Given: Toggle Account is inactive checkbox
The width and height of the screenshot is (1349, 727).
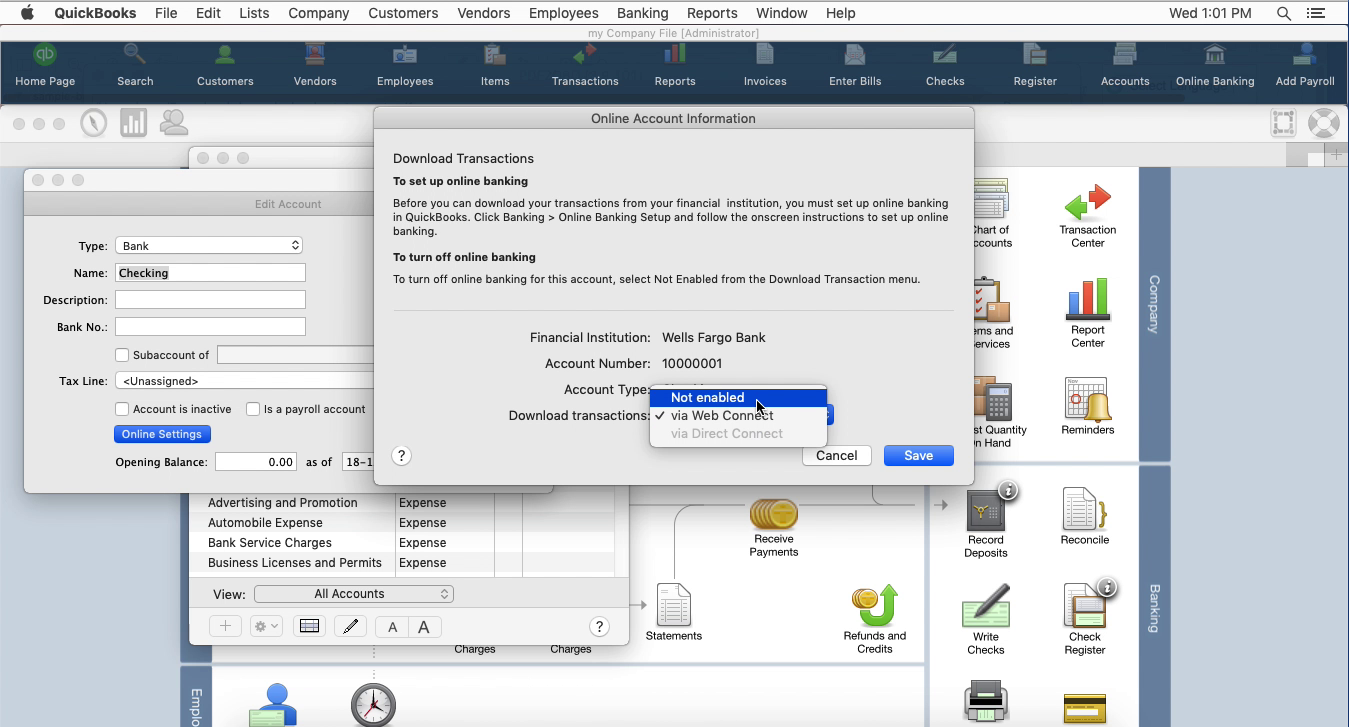Looking at the screenshot, I should click(x=122, y=409).
